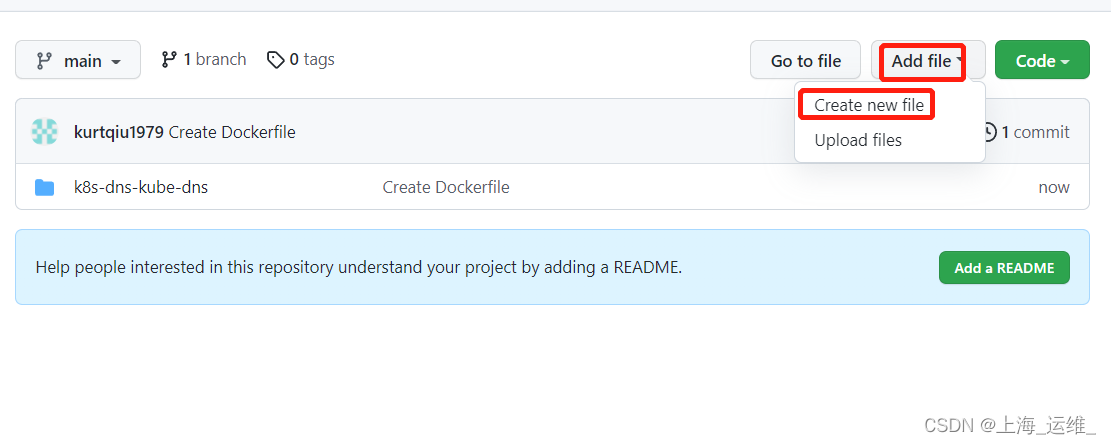This screenshot has width=1111, height=444.
Task: Open kurtqiu1979 user profile link
Action: tap(118, 132)
